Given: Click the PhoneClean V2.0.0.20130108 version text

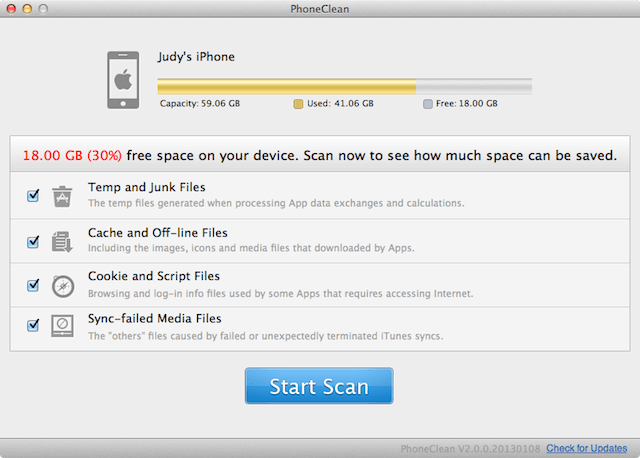Looking at the screenshot, I should [470, 449].
